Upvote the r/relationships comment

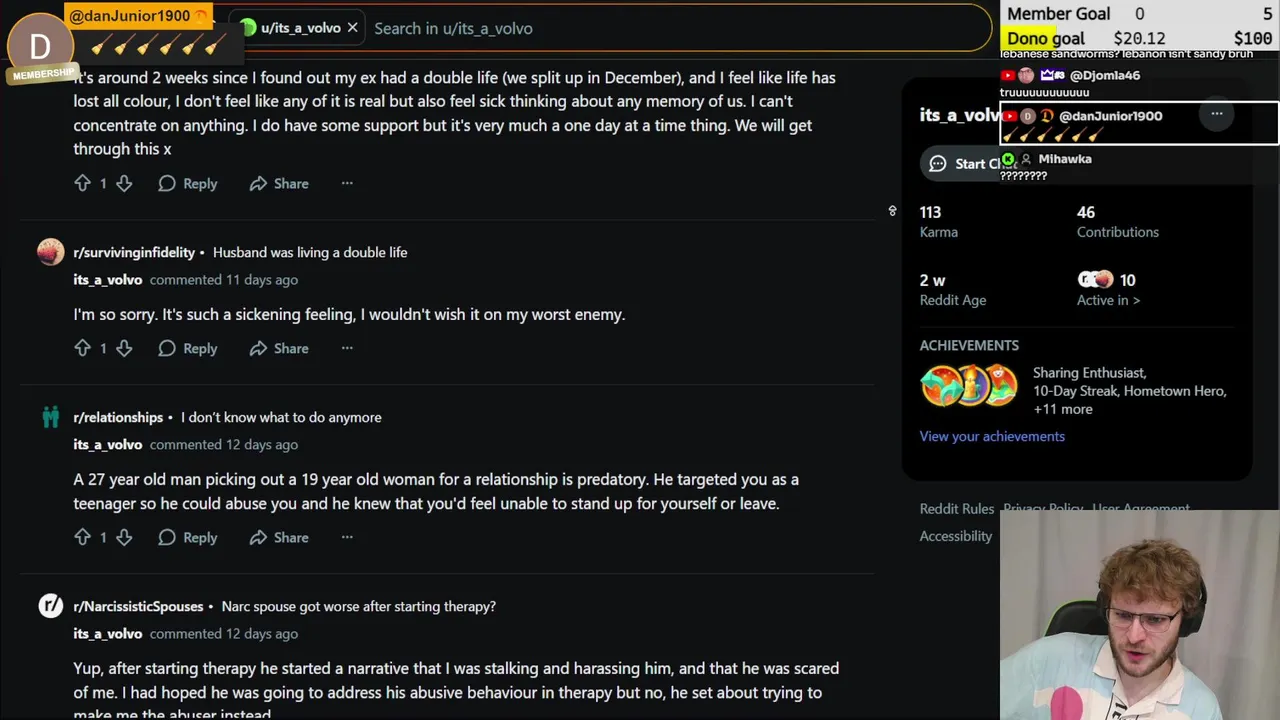pos(82,537)
